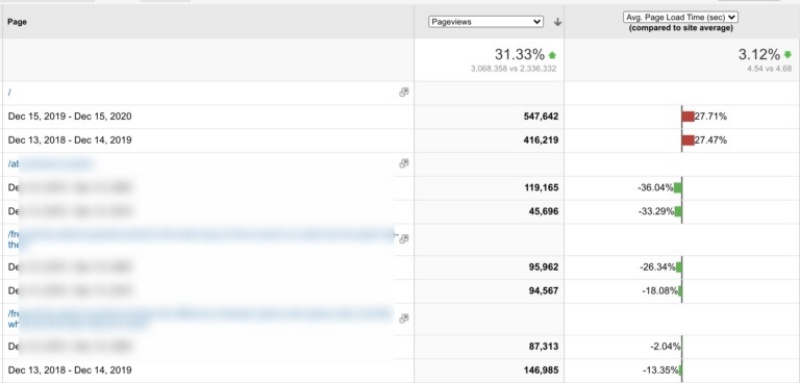Viewport: 800px width, 383px height.
Task: Open the blurred "/at" page link
Action: pyautogui.click(x=50, y=164)
